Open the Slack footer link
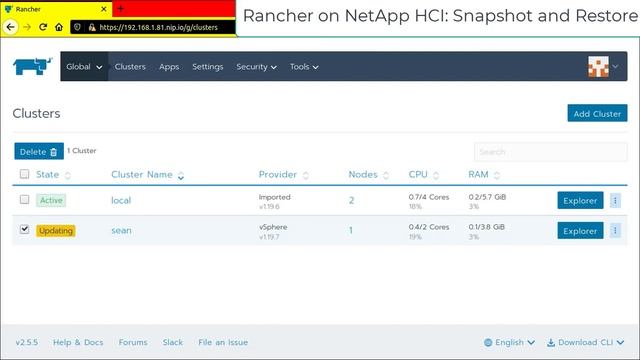The width and height of the screenshot is (640, 360). pos(173,342)
